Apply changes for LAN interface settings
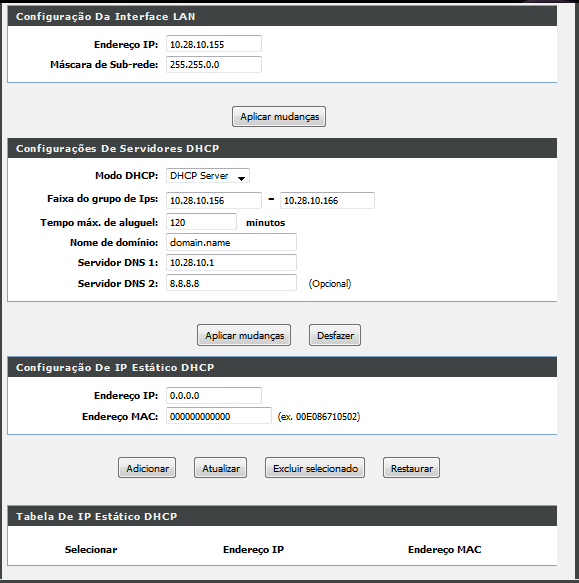Screen dimensions: 579x583 point(279,117)
